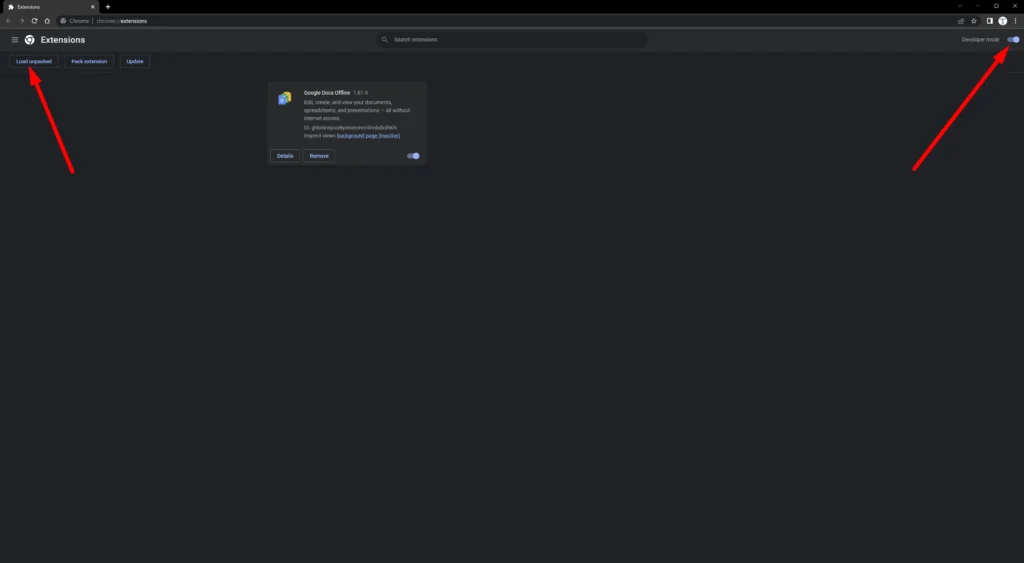Bookmark this page with the star icon

[x=974, y=20]
